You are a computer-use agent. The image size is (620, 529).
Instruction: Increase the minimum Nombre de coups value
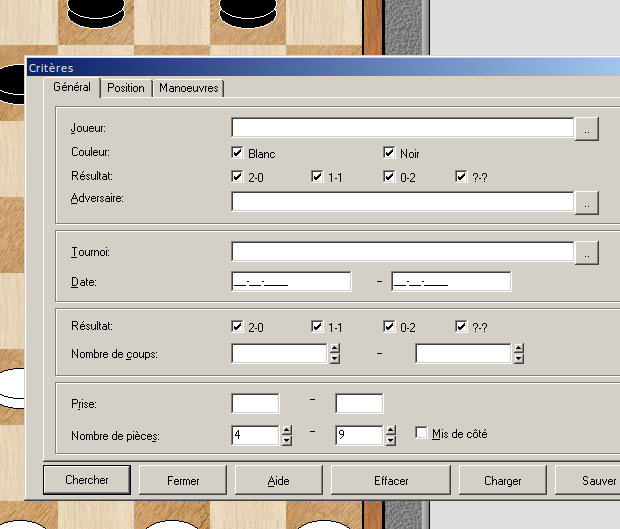(335, 349)
